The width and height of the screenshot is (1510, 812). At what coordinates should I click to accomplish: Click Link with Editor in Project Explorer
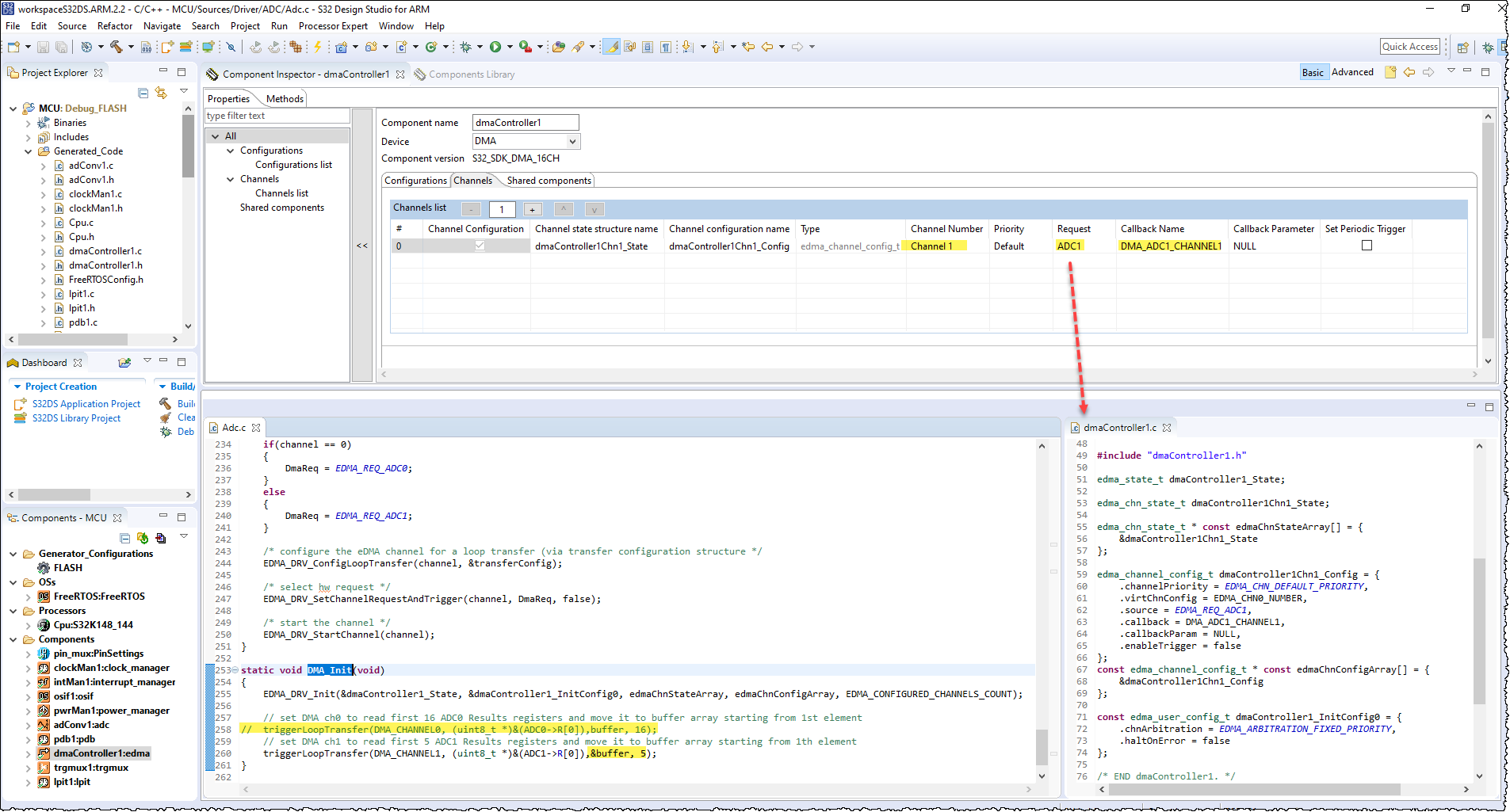162,93
